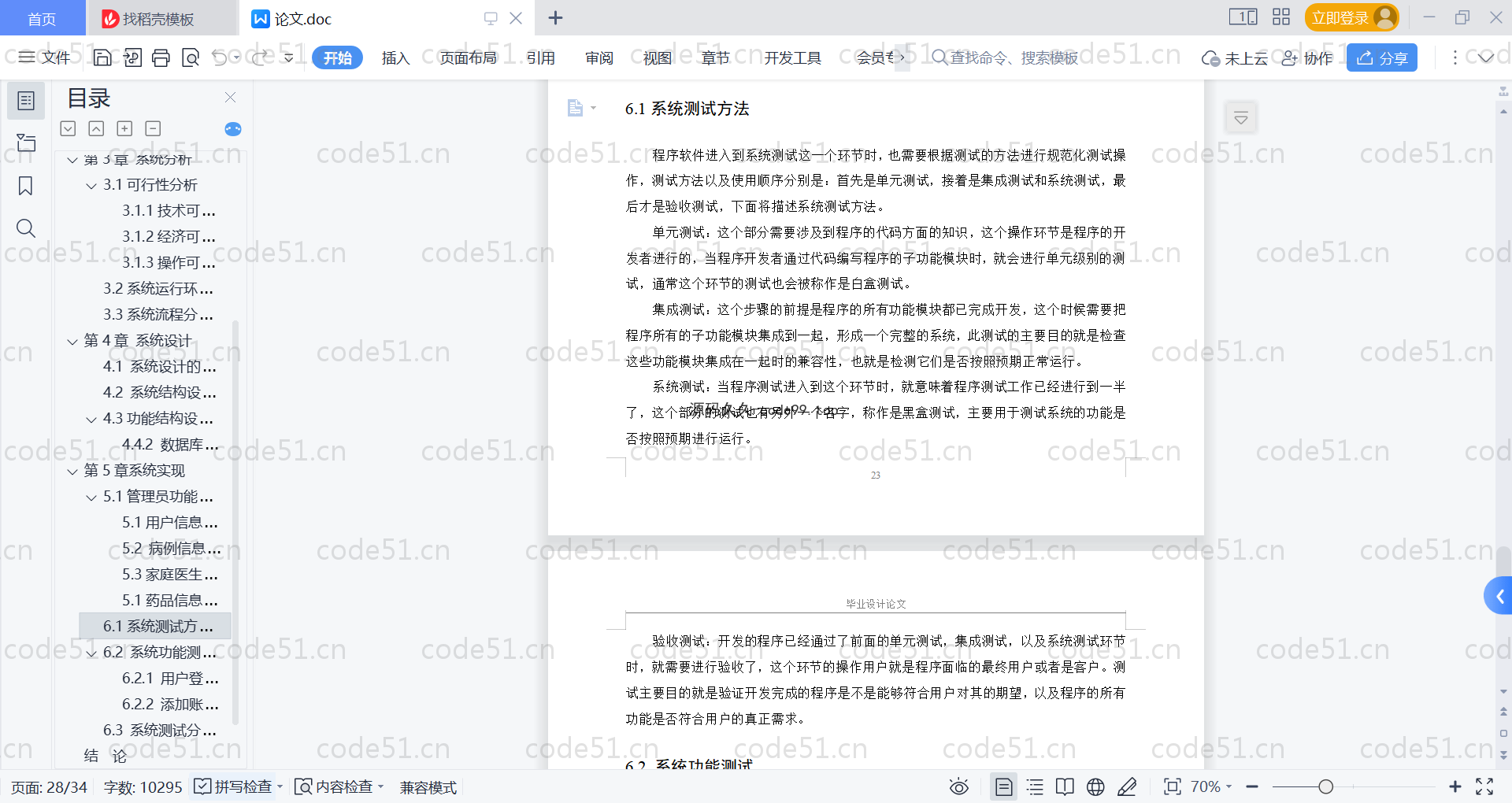Open the find magnifier icon in the sidebar
1512x803 pixels.
(x=26, y=228)
